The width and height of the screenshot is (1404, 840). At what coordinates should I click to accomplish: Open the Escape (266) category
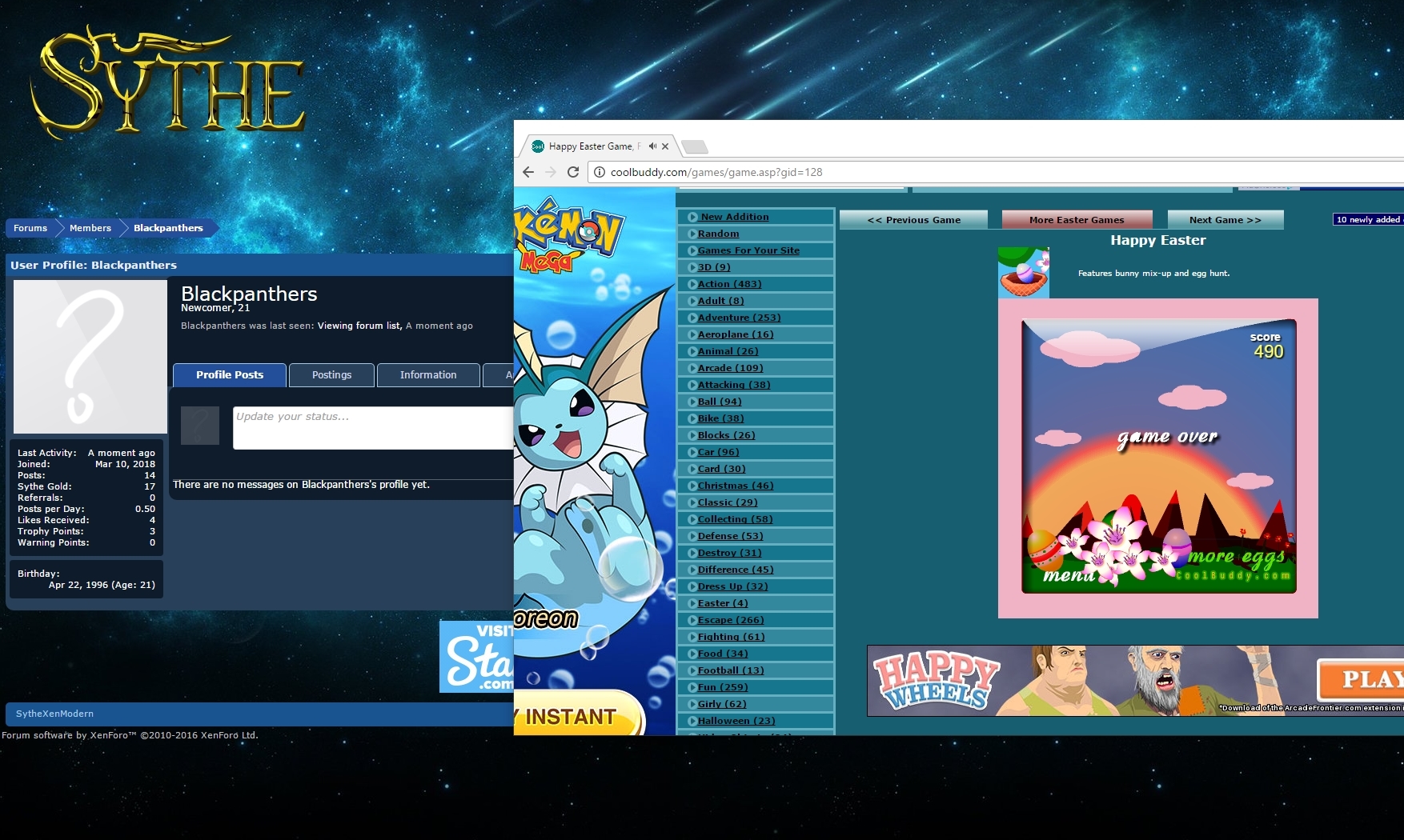click(731, 620)
